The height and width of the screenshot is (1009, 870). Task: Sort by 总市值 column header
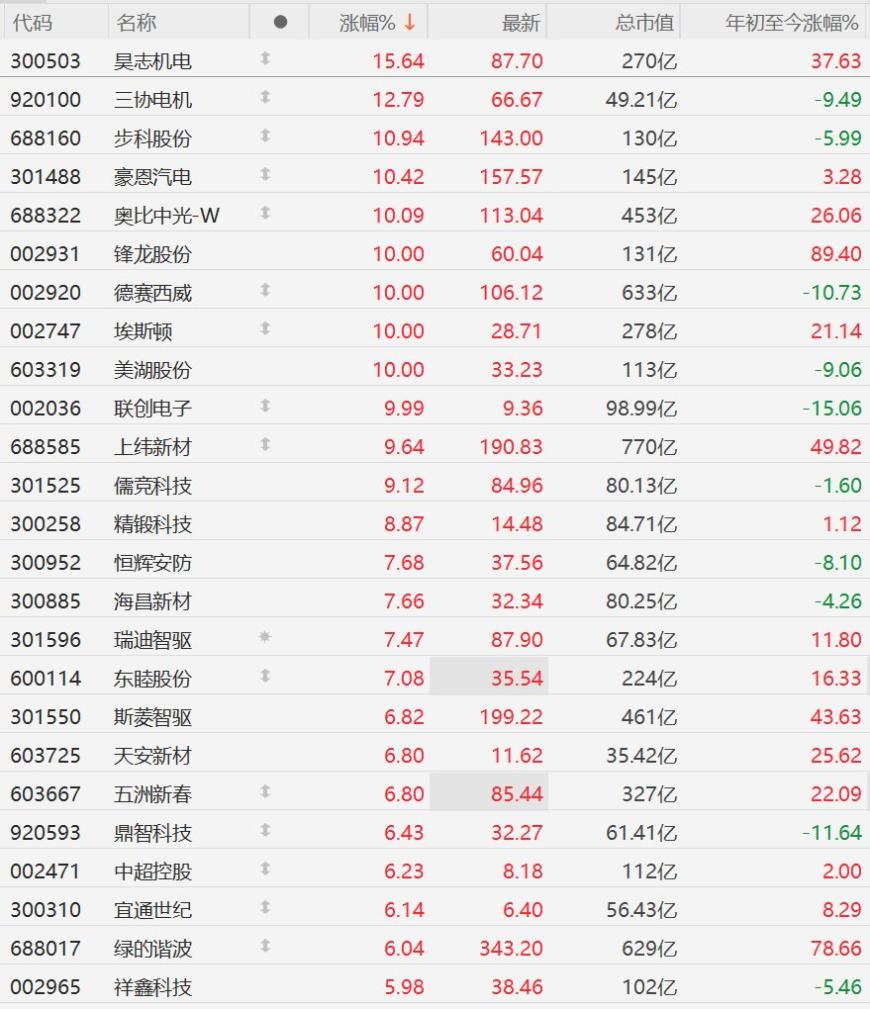click(x=644, y=23)
